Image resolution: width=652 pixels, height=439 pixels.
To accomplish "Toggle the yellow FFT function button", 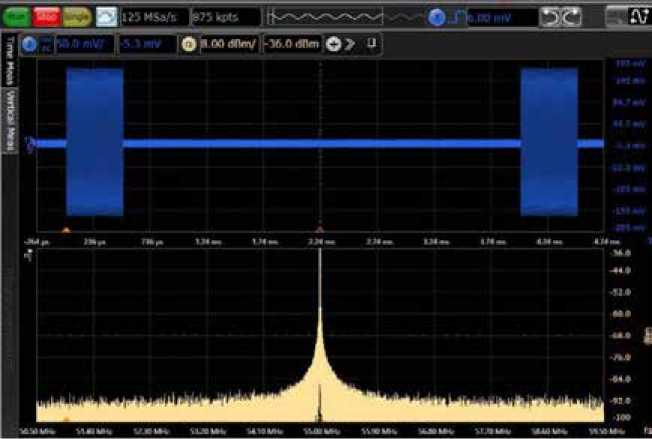I will pyautogui.click(x=189, y=45).
